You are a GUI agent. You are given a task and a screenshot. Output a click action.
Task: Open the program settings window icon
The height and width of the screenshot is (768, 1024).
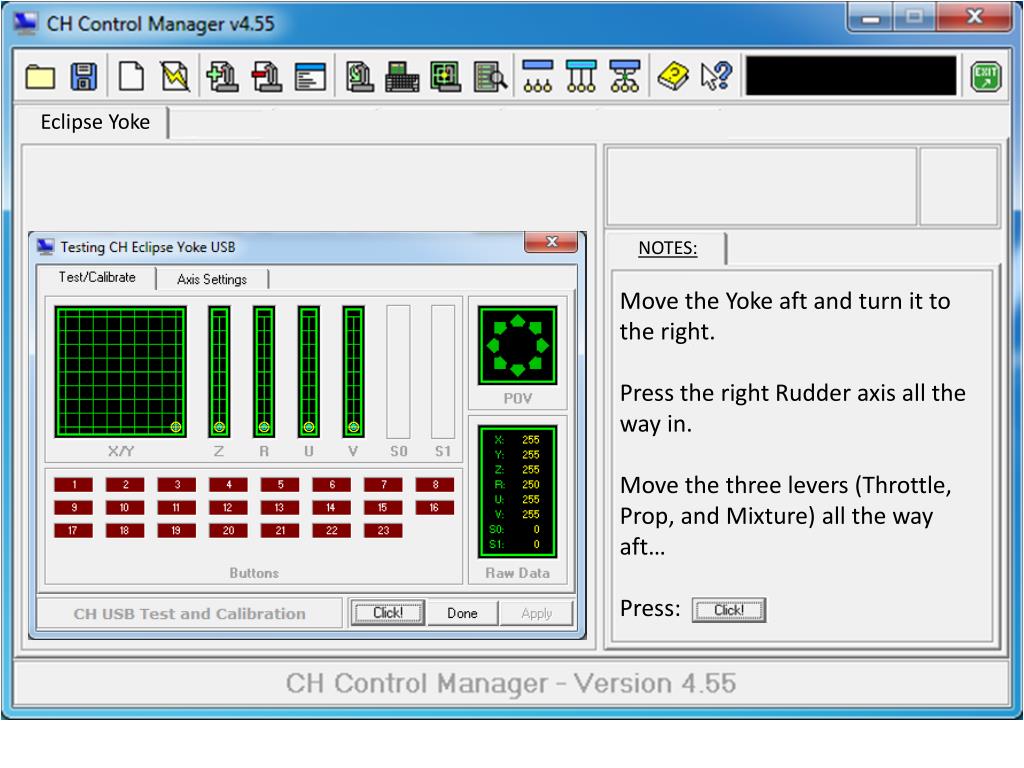pyautogui.click(x=310, y=77)
